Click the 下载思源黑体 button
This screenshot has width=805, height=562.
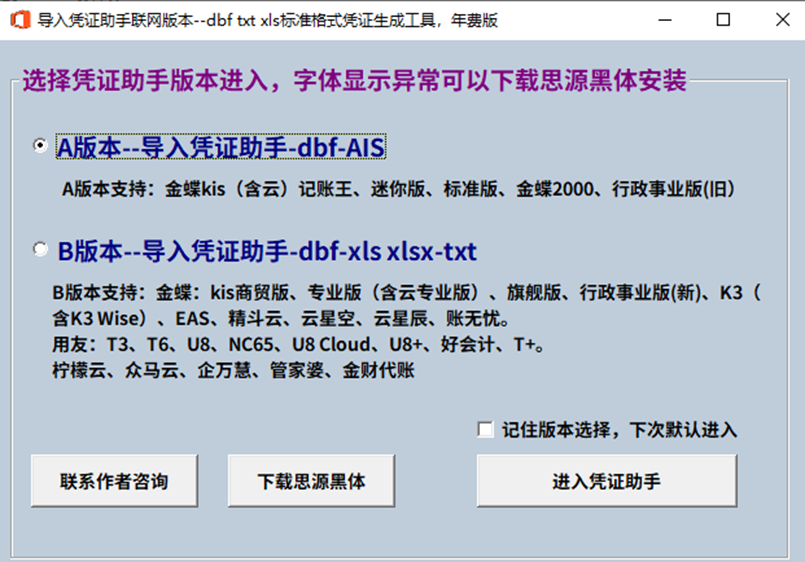(312, 481)
